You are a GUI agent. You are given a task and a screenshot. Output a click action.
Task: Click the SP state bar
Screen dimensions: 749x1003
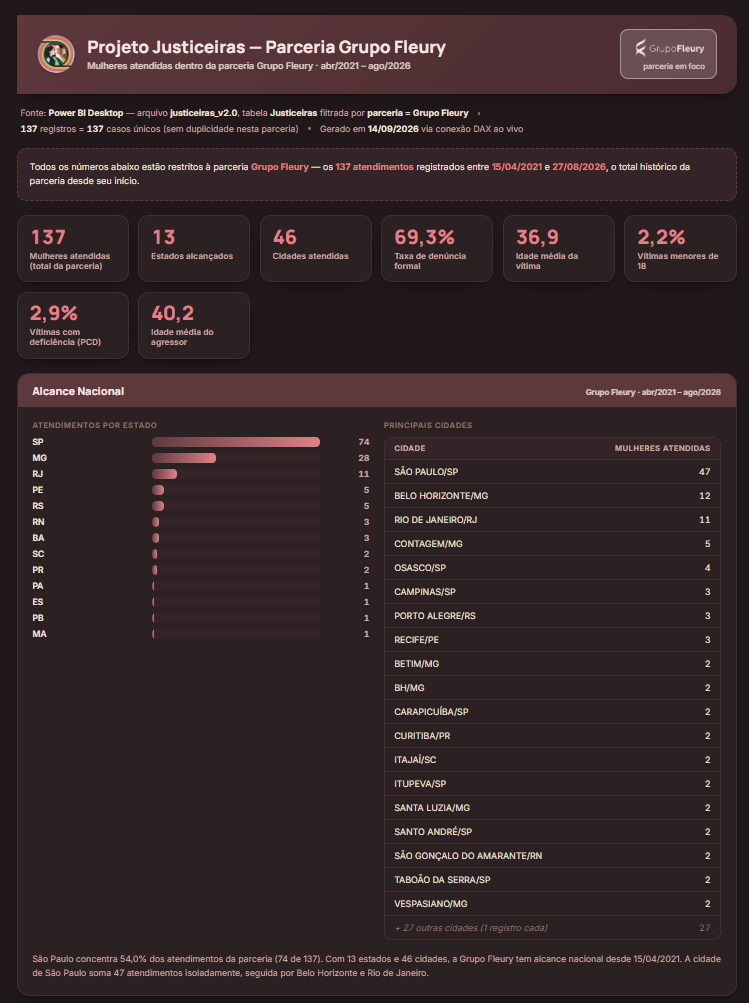pyautogui.click(x=236, y=442)
